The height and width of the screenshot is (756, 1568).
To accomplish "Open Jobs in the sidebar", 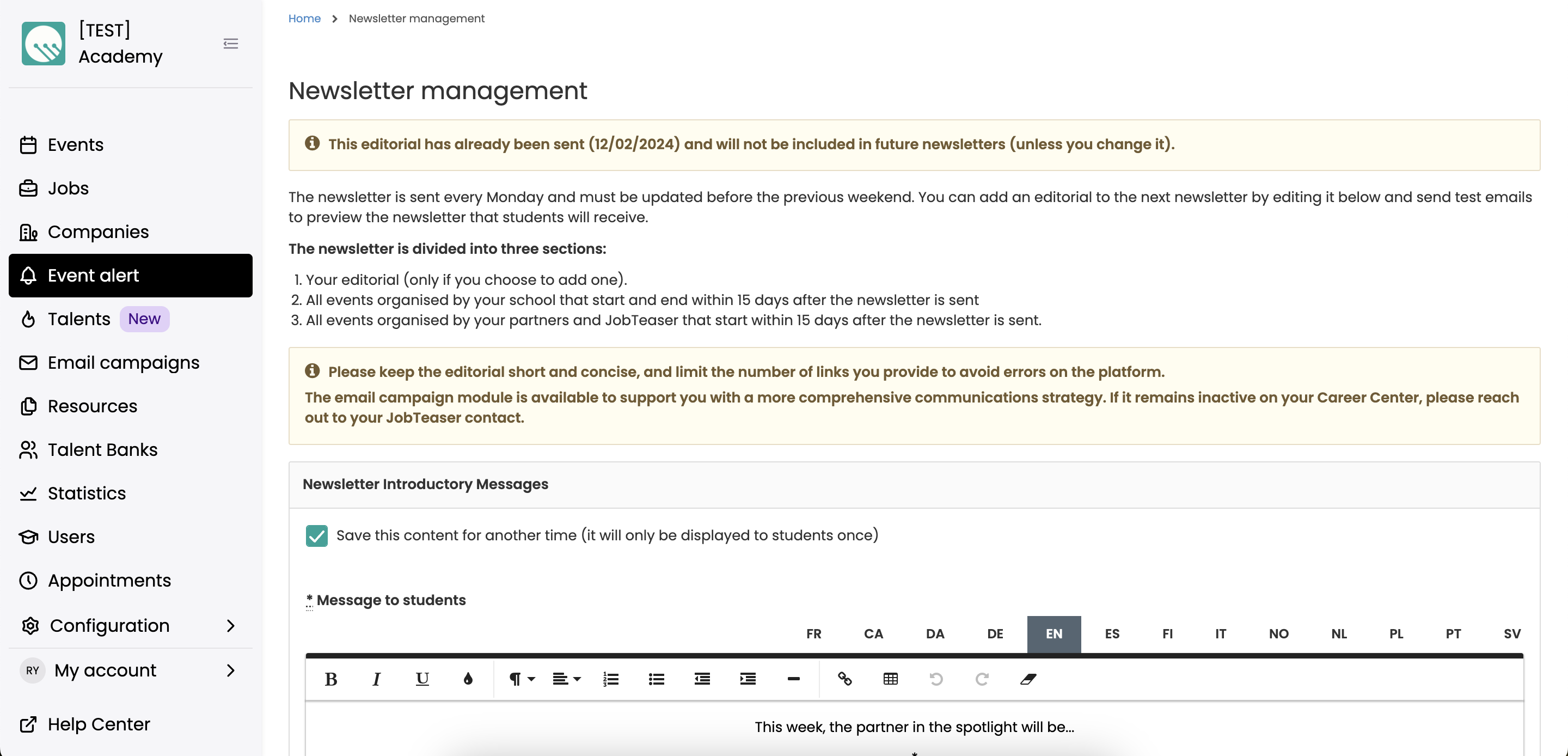I will (130, 188).
